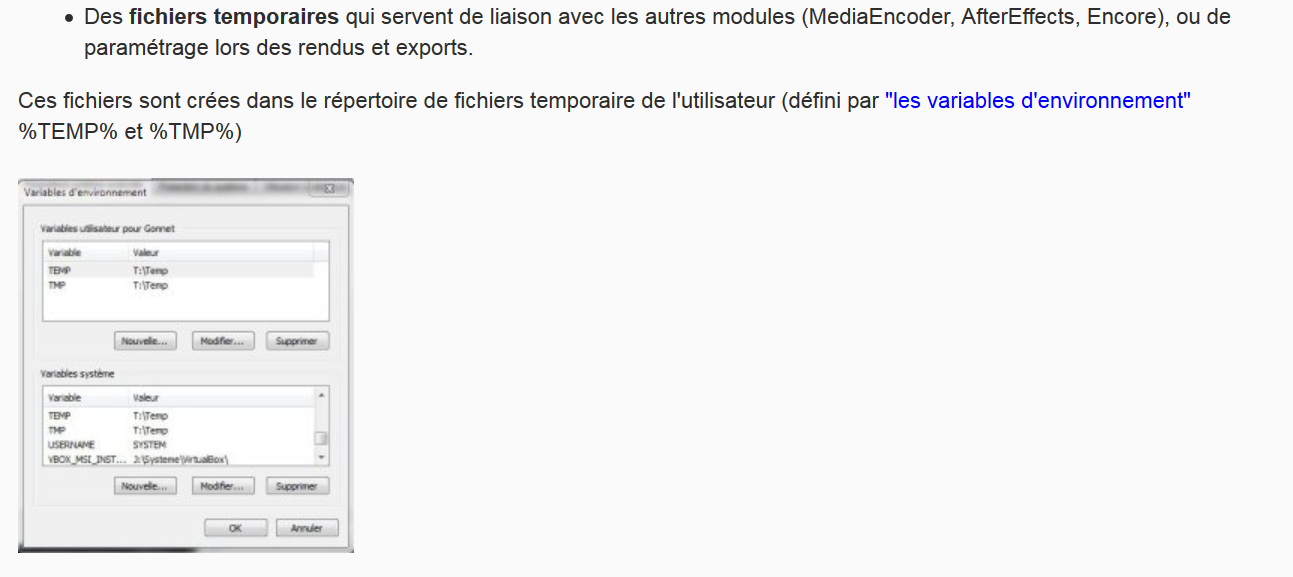Select the TEMP row in Variables système
Screen dimensions: 1293x577
coord(179,415)
